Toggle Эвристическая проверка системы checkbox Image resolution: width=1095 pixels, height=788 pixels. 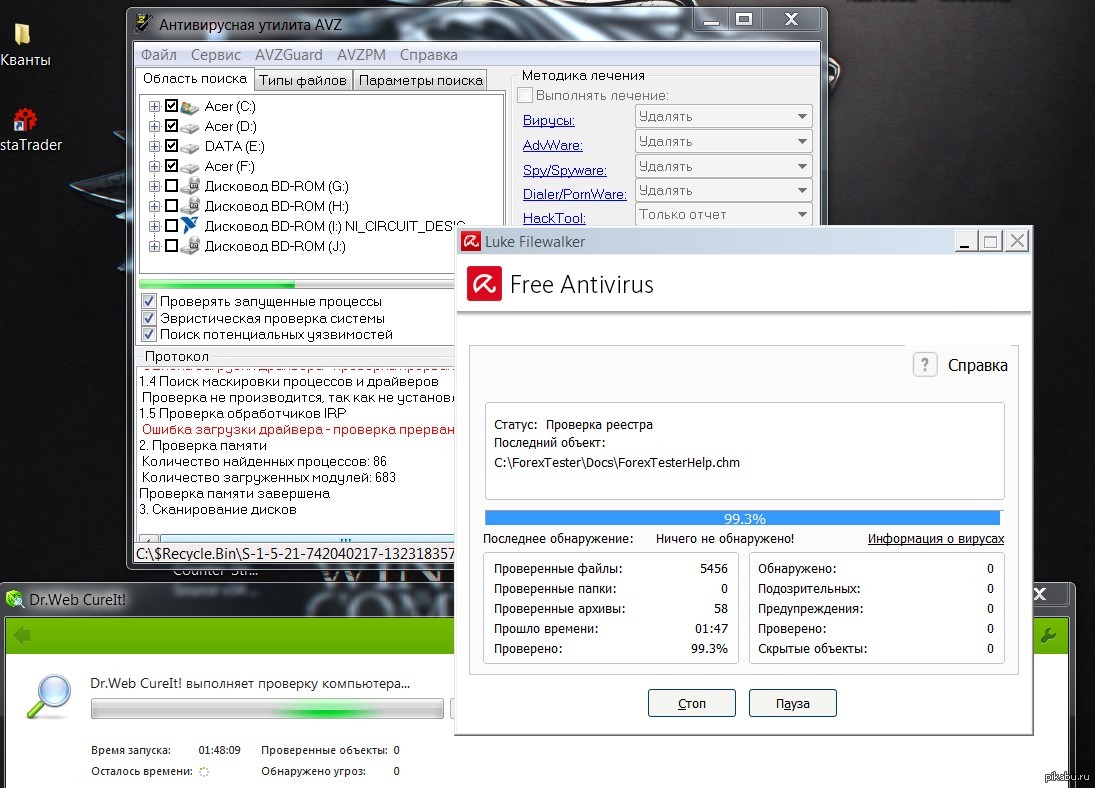149,318
